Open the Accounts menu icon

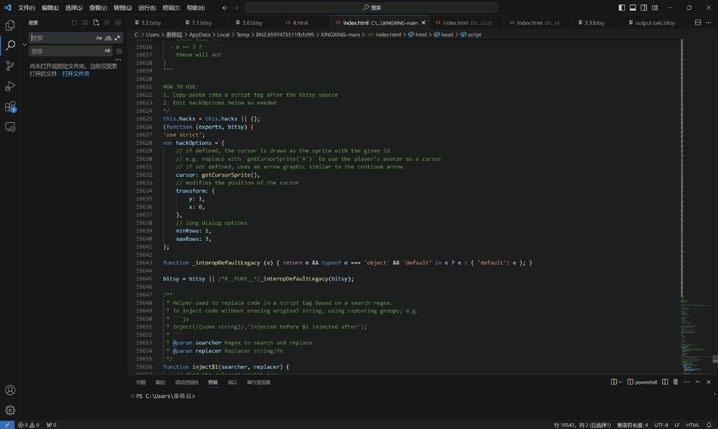click(10, 390)
